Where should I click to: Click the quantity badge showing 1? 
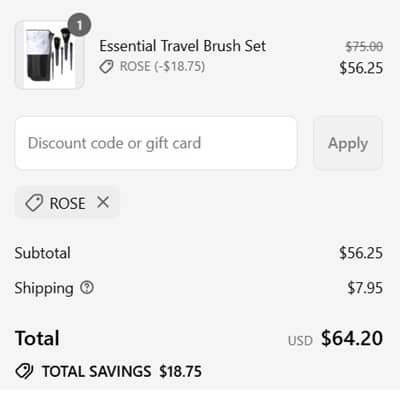pos(79,25)
